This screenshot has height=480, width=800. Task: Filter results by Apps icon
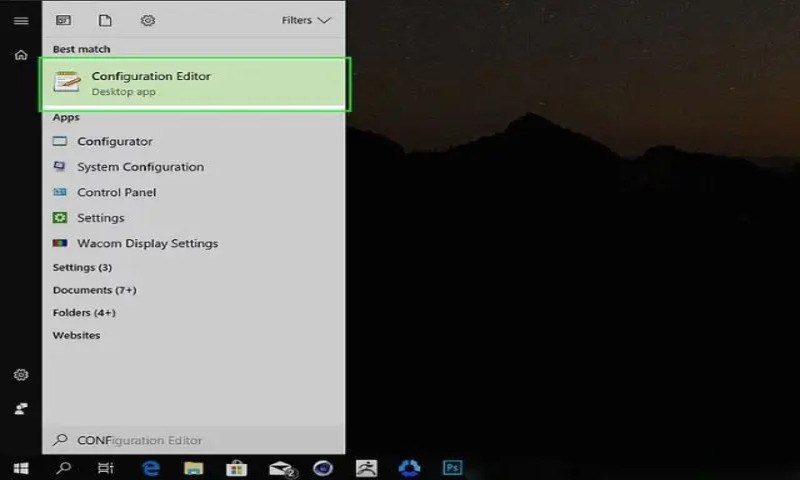(x=63, y=20)
